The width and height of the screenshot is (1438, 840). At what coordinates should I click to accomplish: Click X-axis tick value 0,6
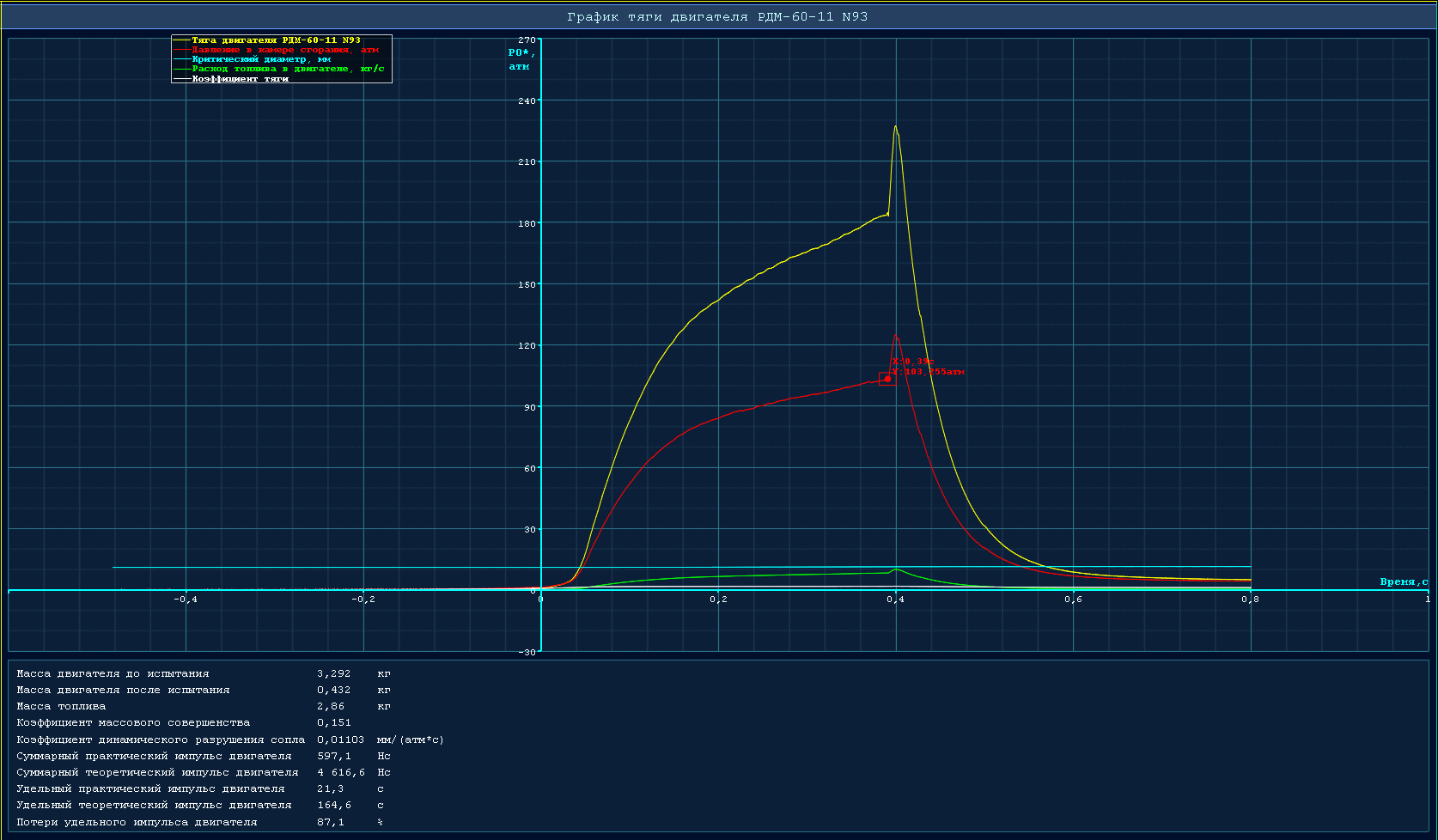(x=1073, y=600)
